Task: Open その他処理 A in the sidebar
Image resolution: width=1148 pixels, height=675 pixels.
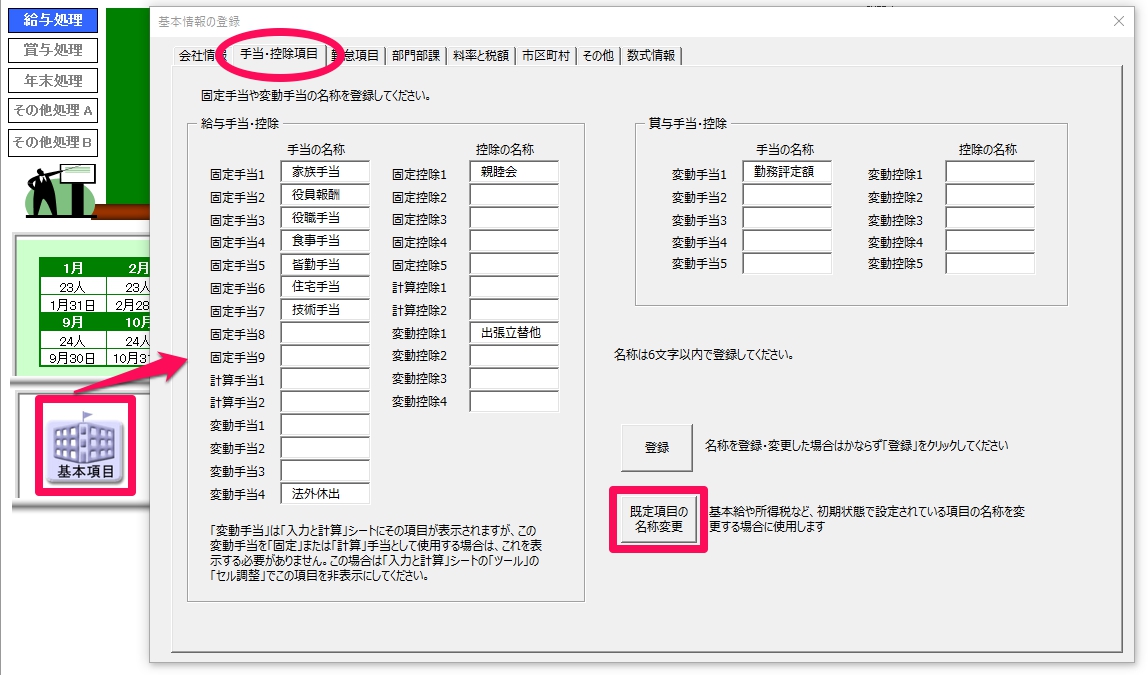Action: (53, 111)
